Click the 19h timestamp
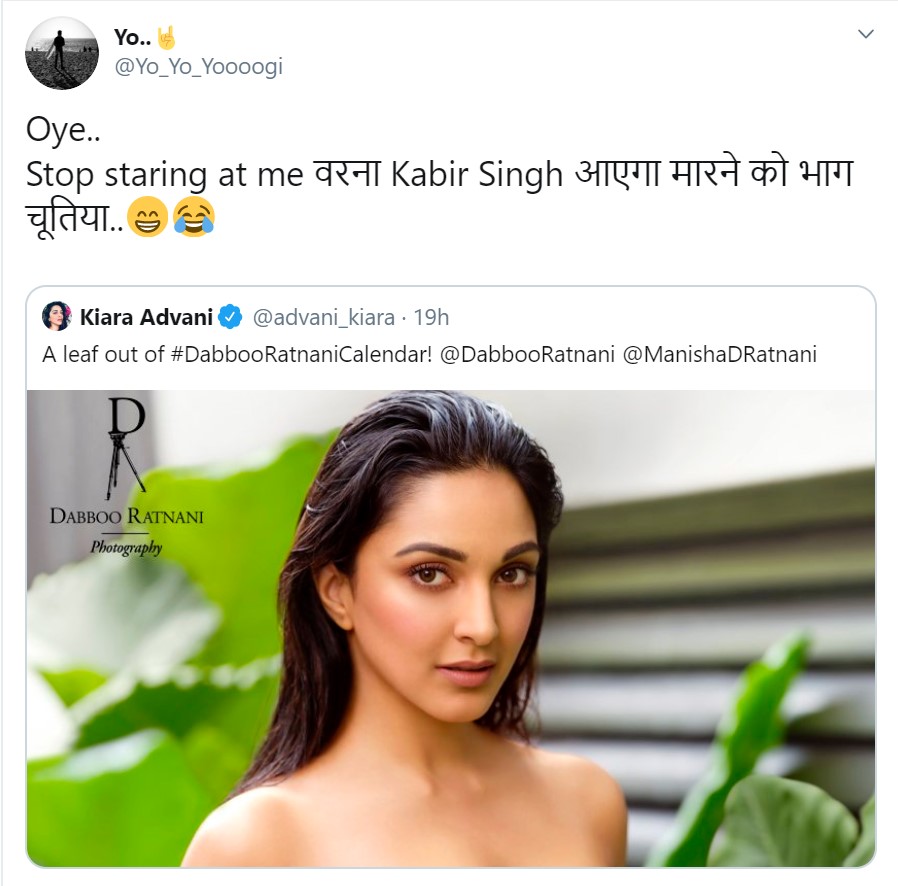This screenshot has height=886, width=898. [431, 317]
